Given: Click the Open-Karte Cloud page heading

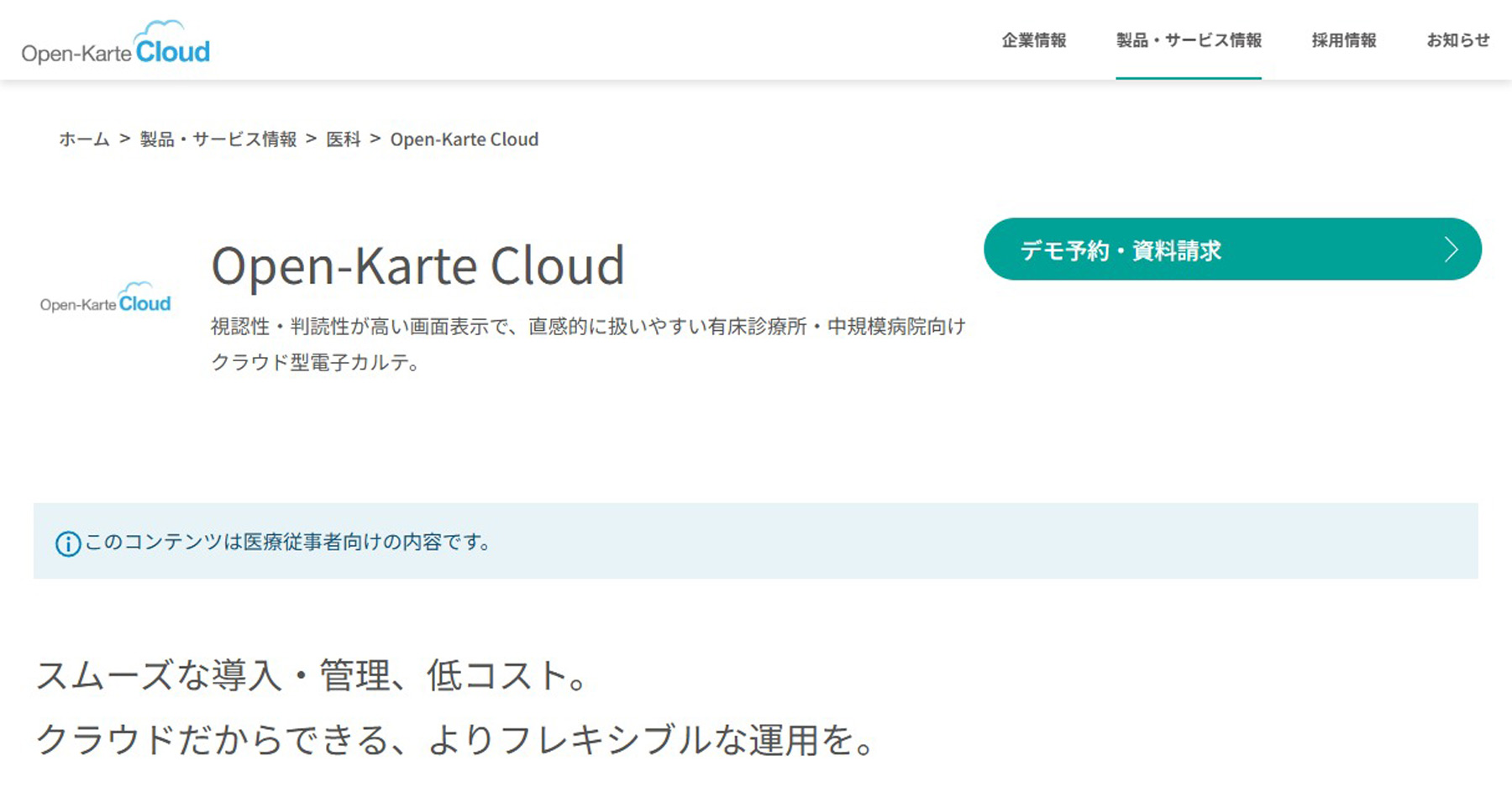Looking at the screenshot, I should coord(417,266).
